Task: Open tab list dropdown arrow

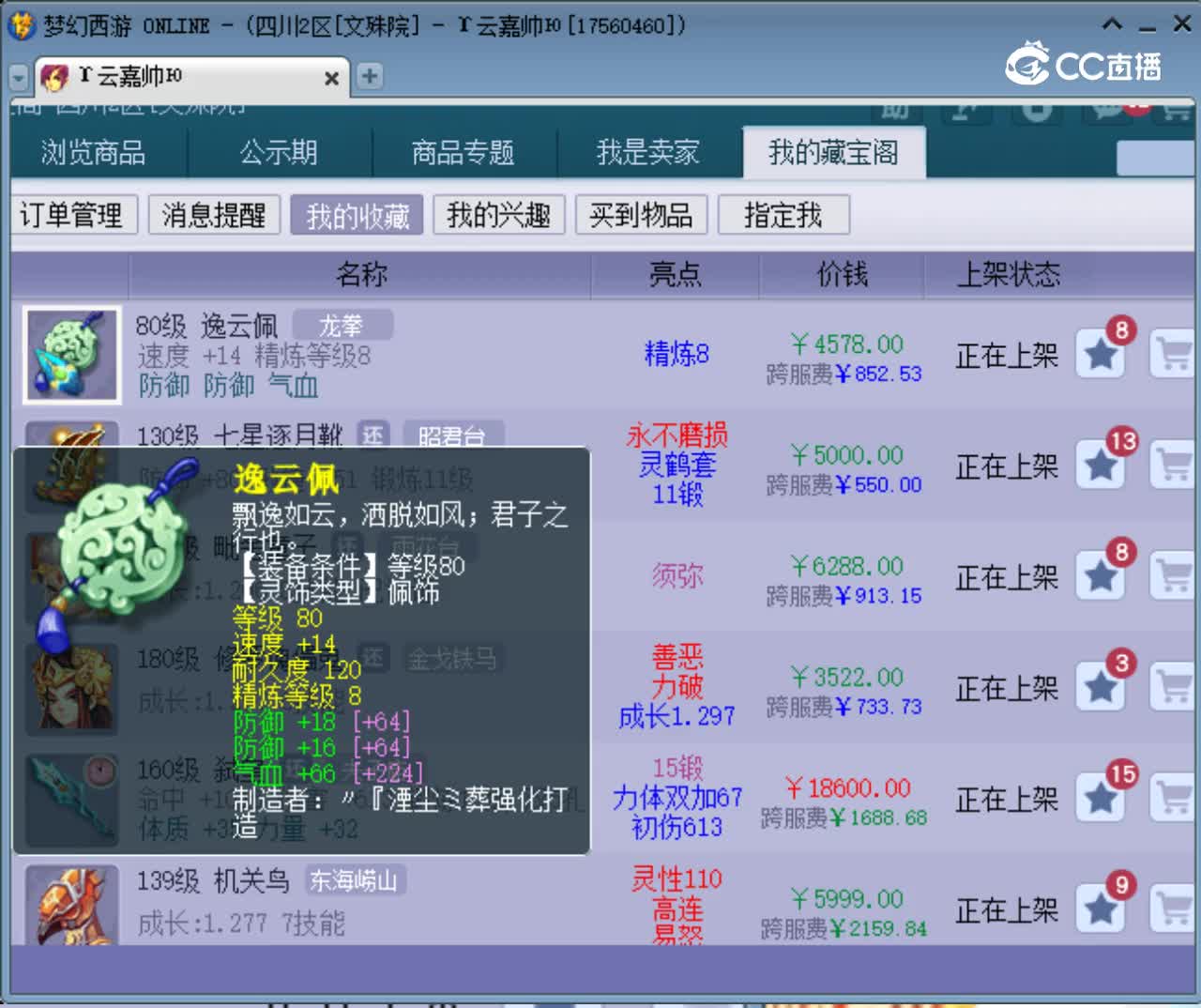Action: 19,78
